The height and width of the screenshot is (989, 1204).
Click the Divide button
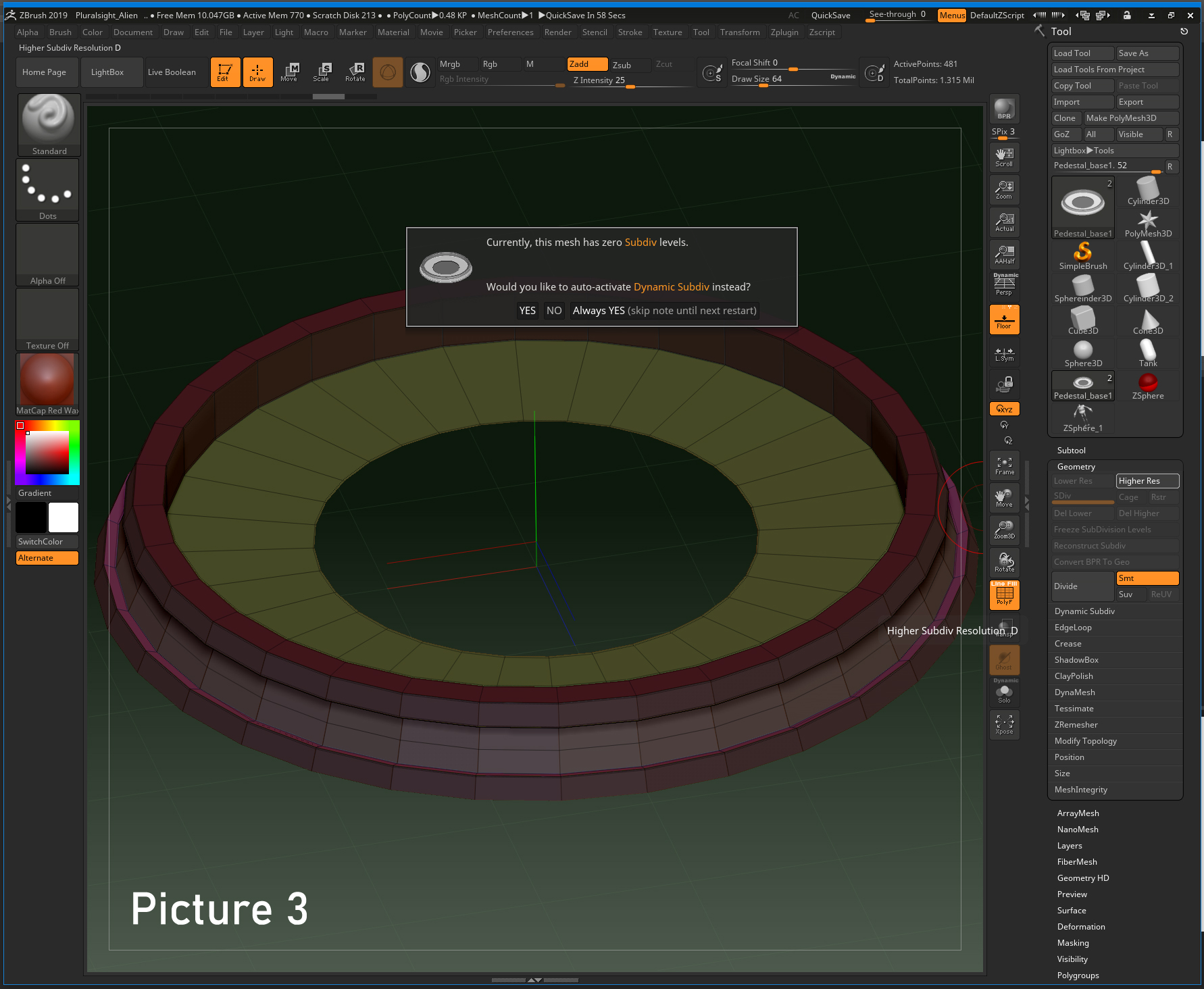(1082, 586)
